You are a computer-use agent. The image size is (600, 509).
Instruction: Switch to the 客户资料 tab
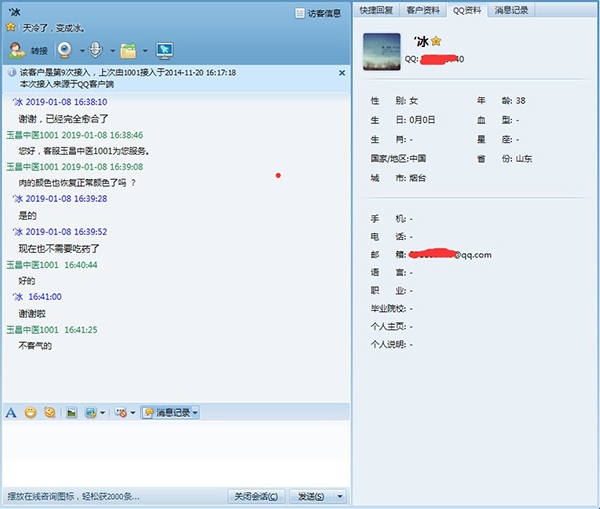(x=423, y=10)
